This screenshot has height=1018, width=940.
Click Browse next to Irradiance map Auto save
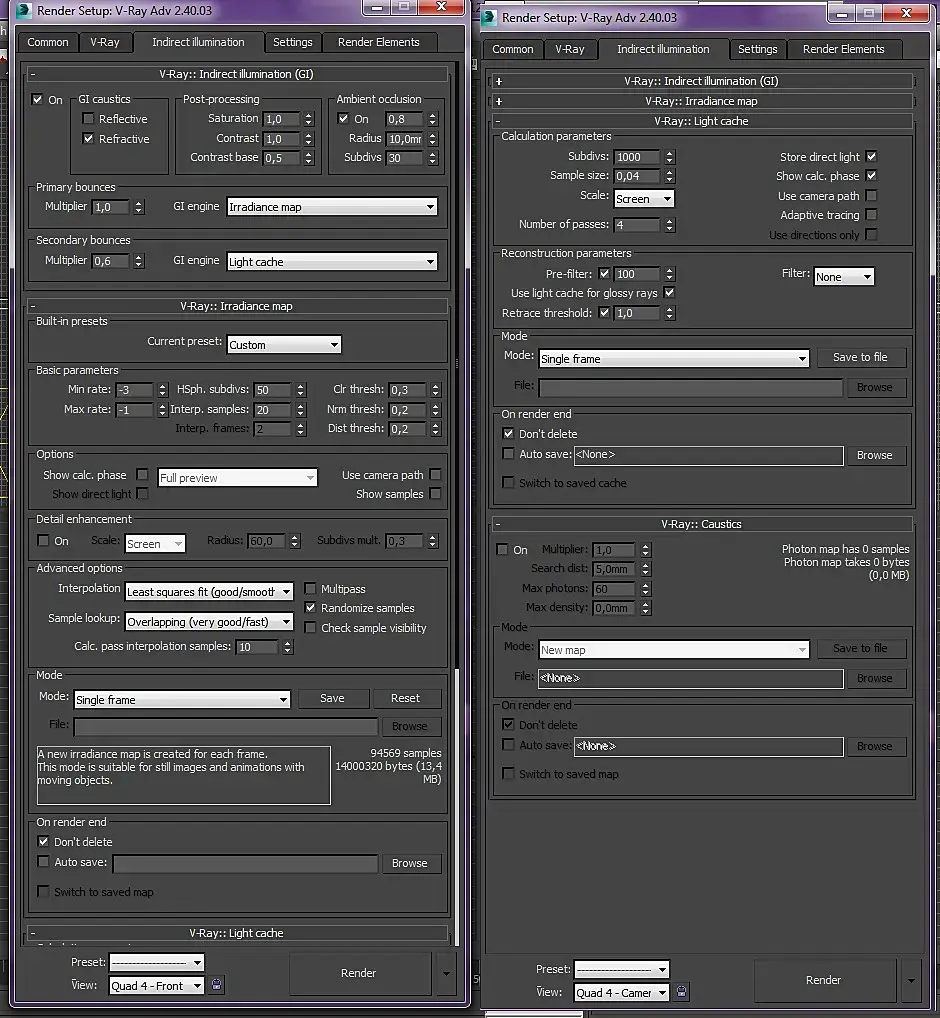tap(410, 863)
